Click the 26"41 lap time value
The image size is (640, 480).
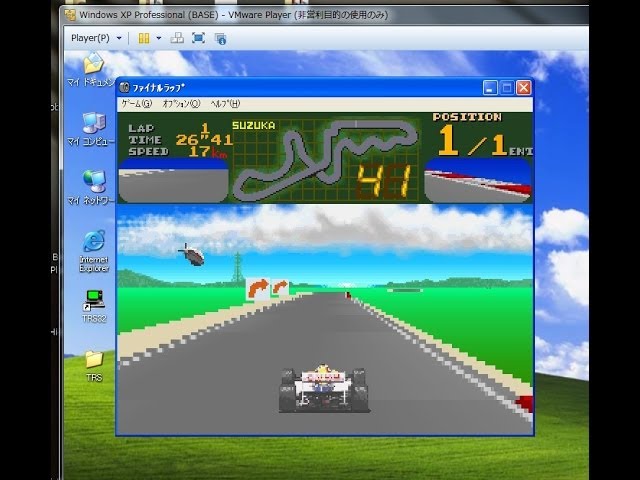[204, 140]
